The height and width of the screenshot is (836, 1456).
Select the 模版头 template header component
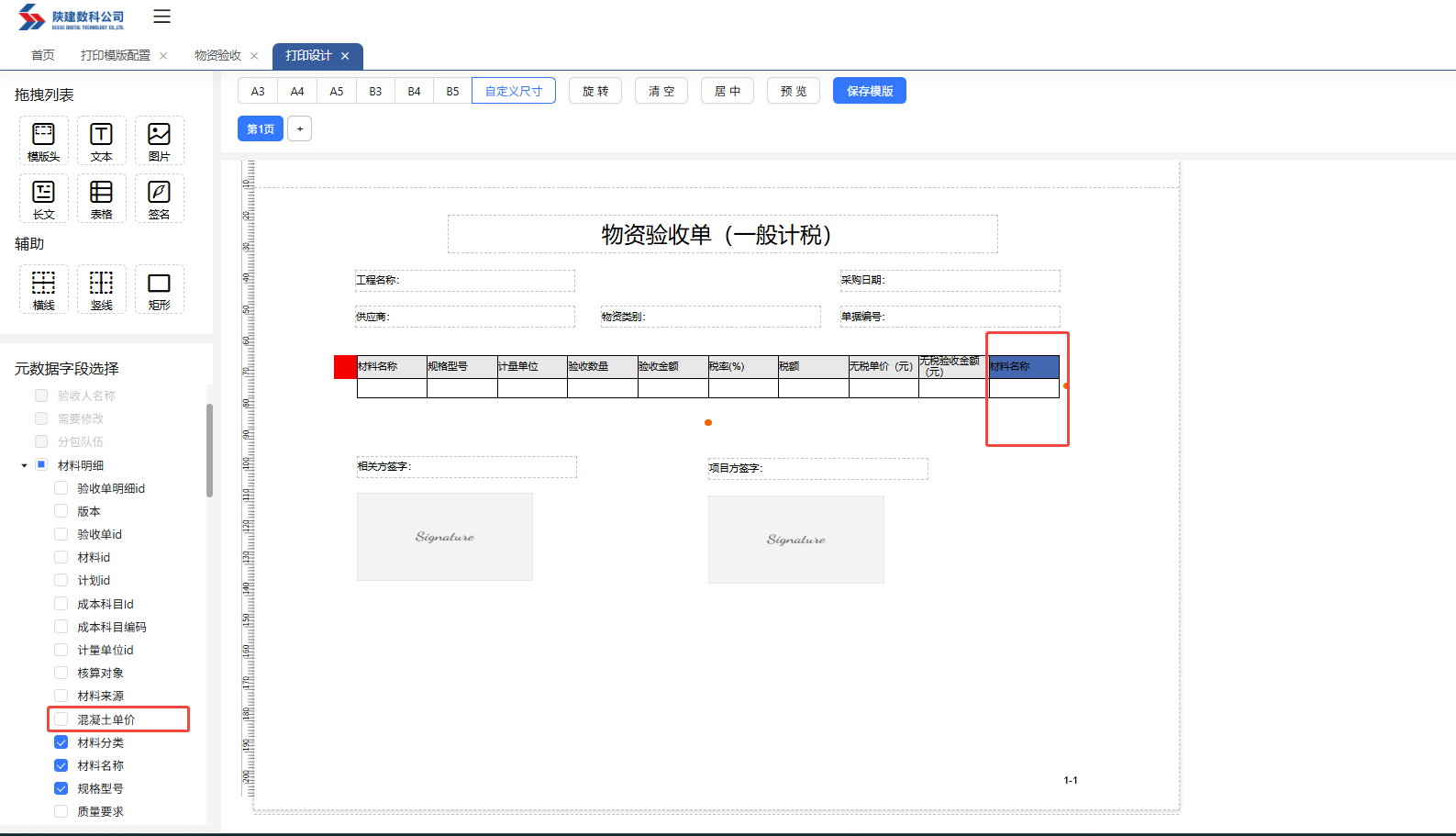pyautogui.click(x=43, y=140)
